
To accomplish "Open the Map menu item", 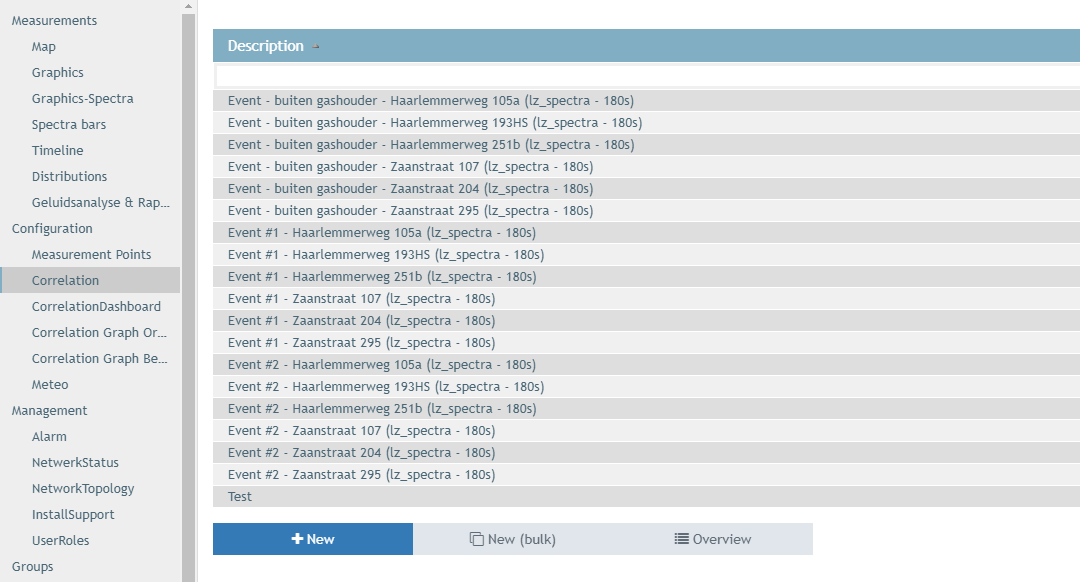I will pos(44,46).
